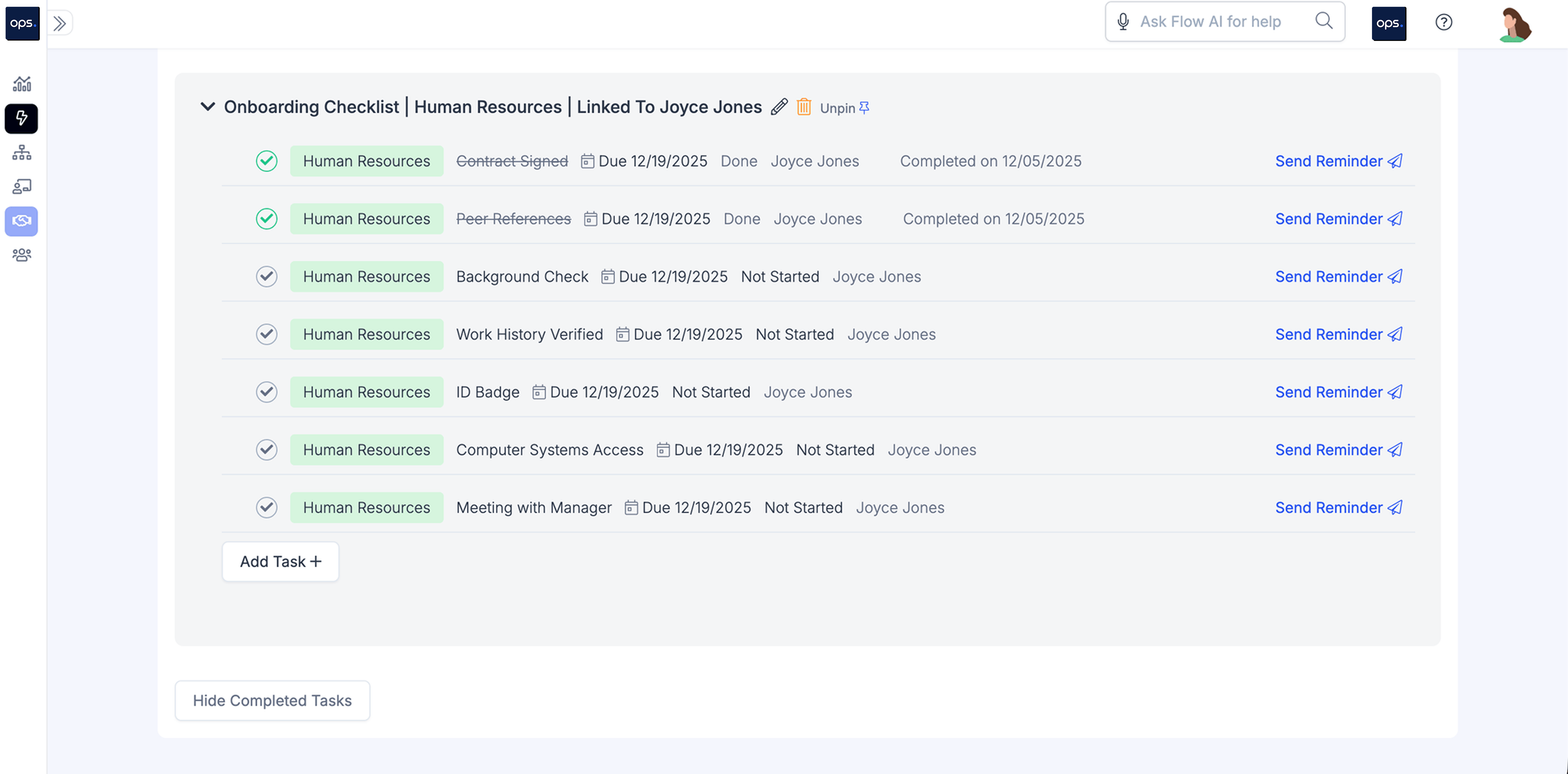Click the Add Task button
The height and width of the screenshot is (774, 1568).
coord(280,561)
